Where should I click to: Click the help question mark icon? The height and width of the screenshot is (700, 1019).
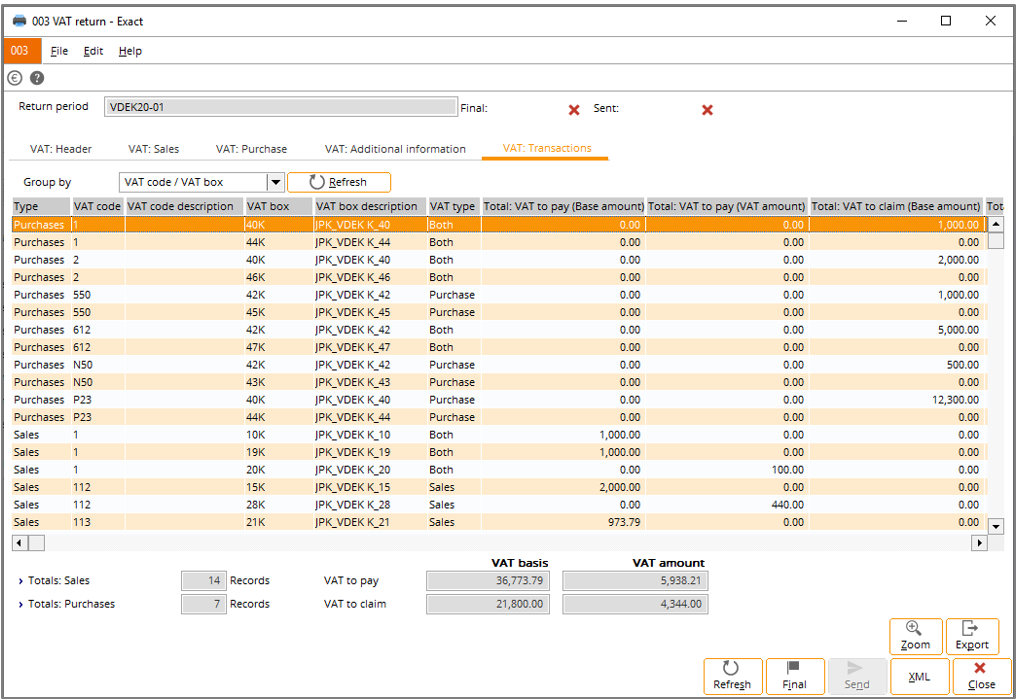click(x=37, y=78)
